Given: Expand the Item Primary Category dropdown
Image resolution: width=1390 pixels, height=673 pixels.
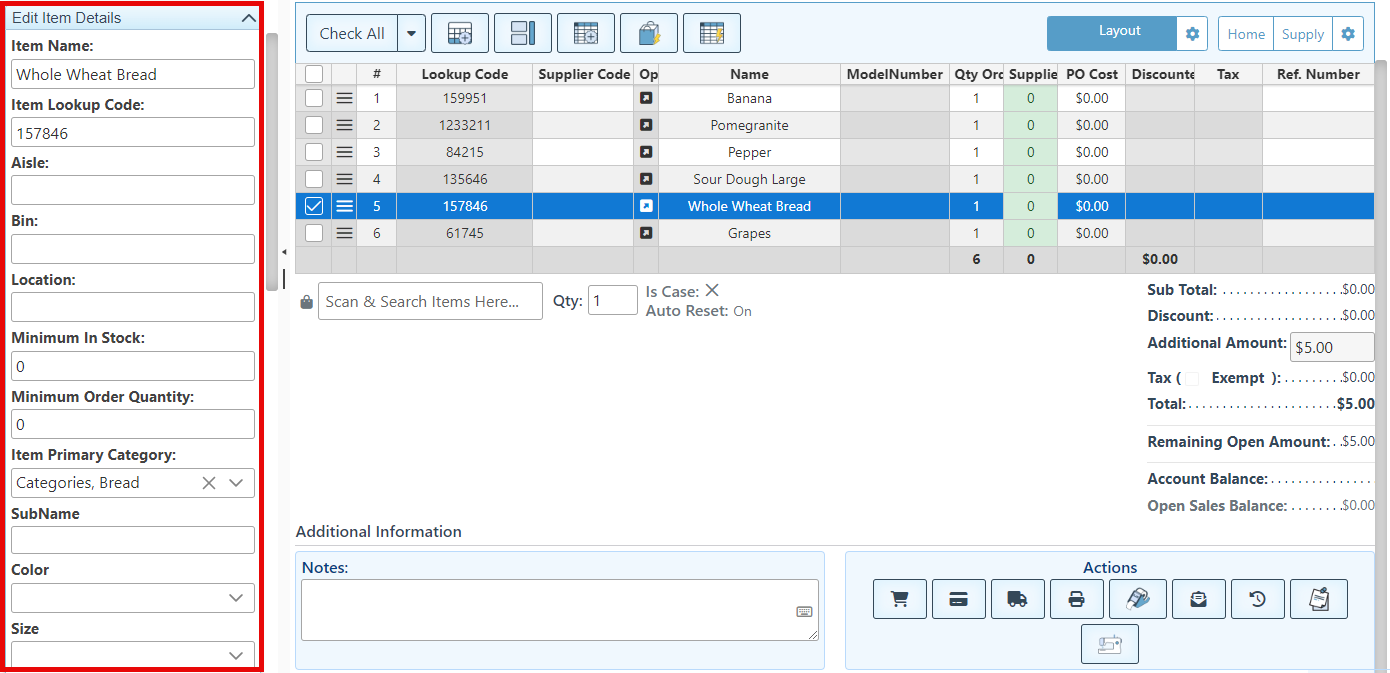Looking at the screenshot, I should pyautogui.click(x=236, y=483).
